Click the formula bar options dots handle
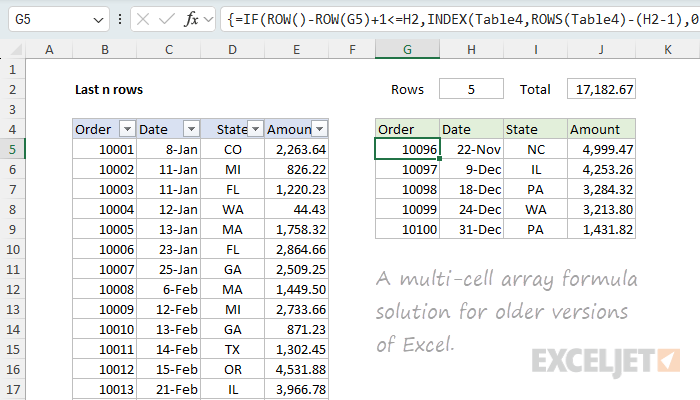Screen dimensions: 700x400 point(120,19)
